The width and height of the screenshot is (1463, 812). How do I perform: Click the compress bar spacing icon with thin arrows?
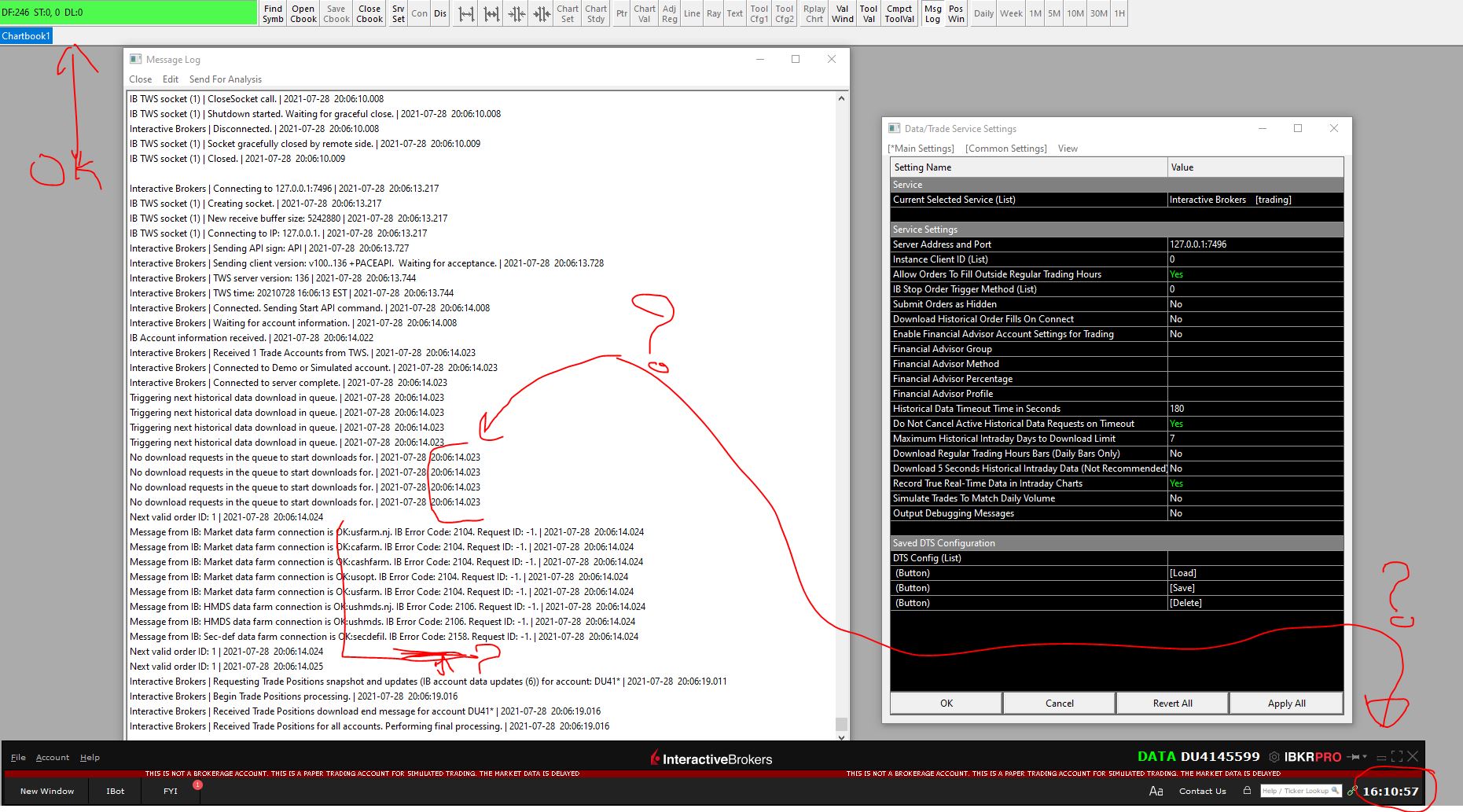516,13
